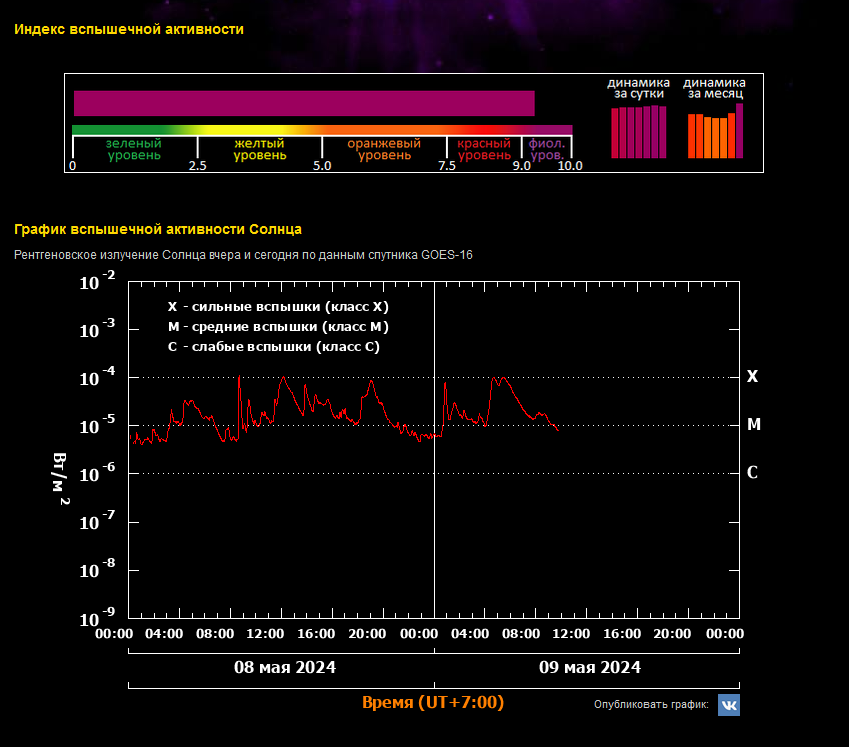Screen dimensions: 849x747
Task: Click 'Опубликовать график:' label
Action: [651, 704]
